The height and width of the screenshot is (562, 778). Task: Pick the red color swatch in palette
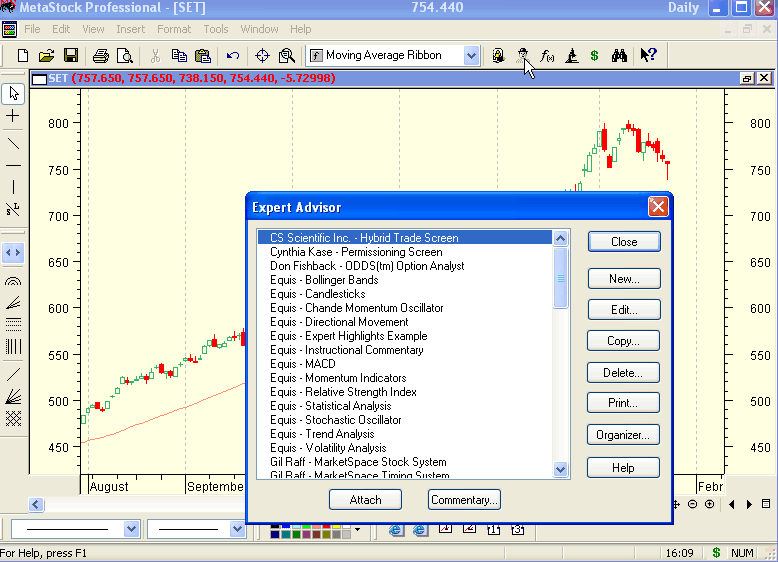click(x=326, y=527)
